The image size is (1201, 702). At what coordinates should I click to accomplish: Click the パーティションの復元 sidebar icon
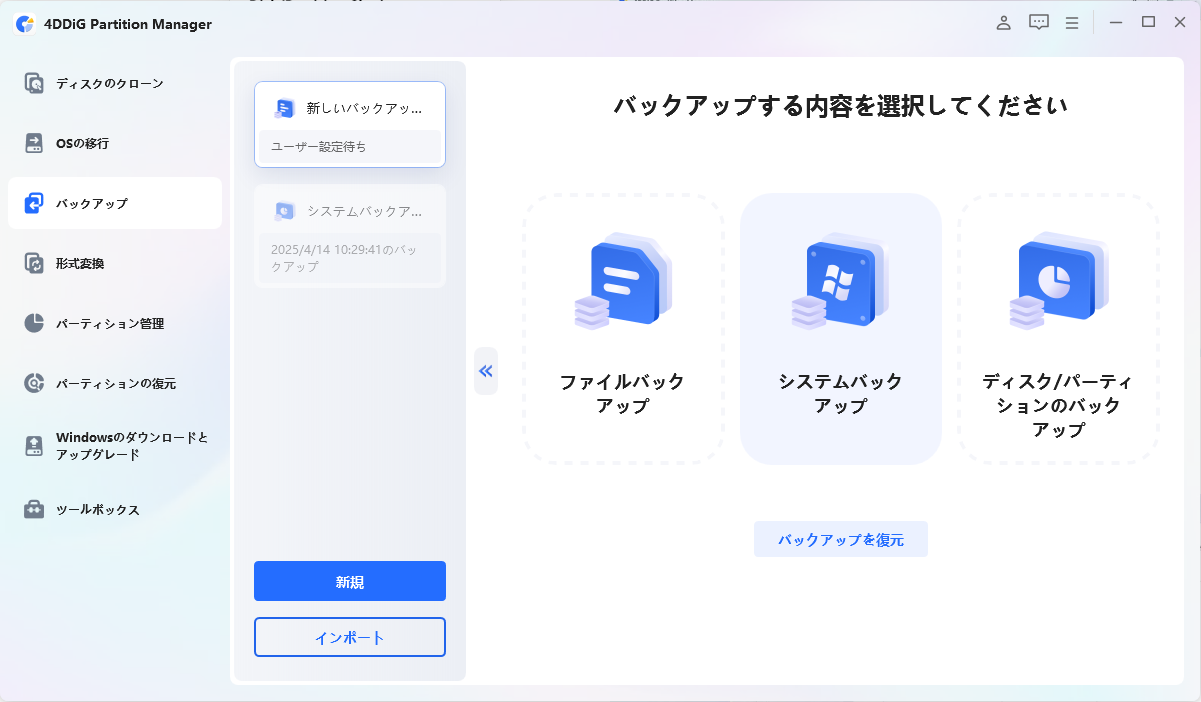coord(34,383)
